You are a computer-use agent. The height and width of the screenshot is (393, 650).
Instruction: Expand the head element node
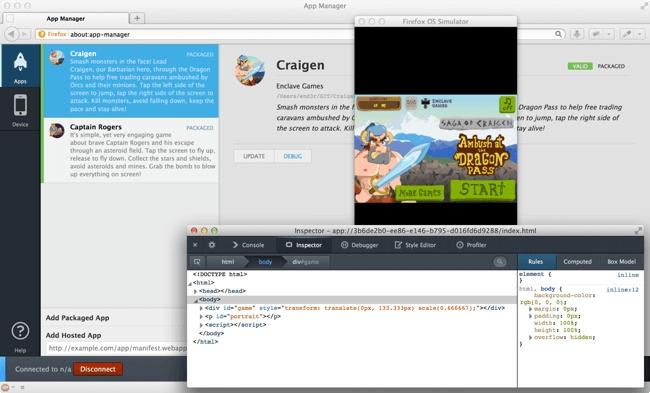[196, 291]
